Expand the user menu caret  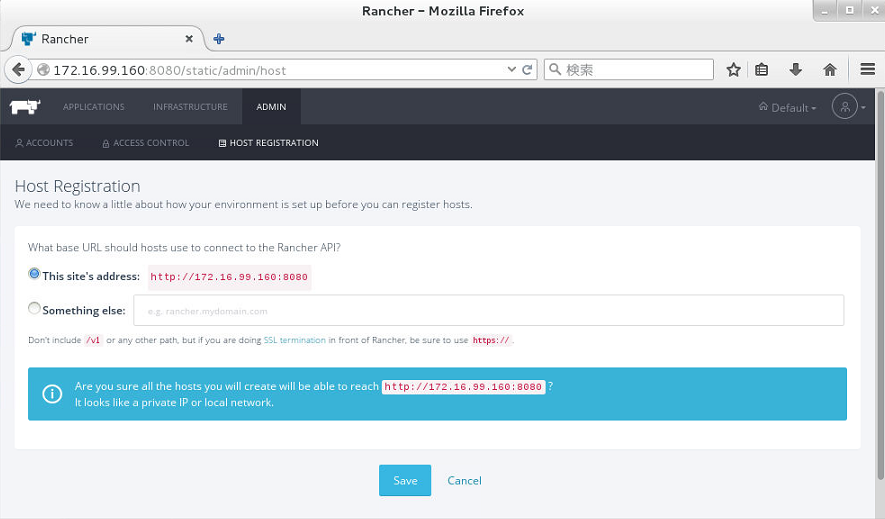tap(863, 107)
